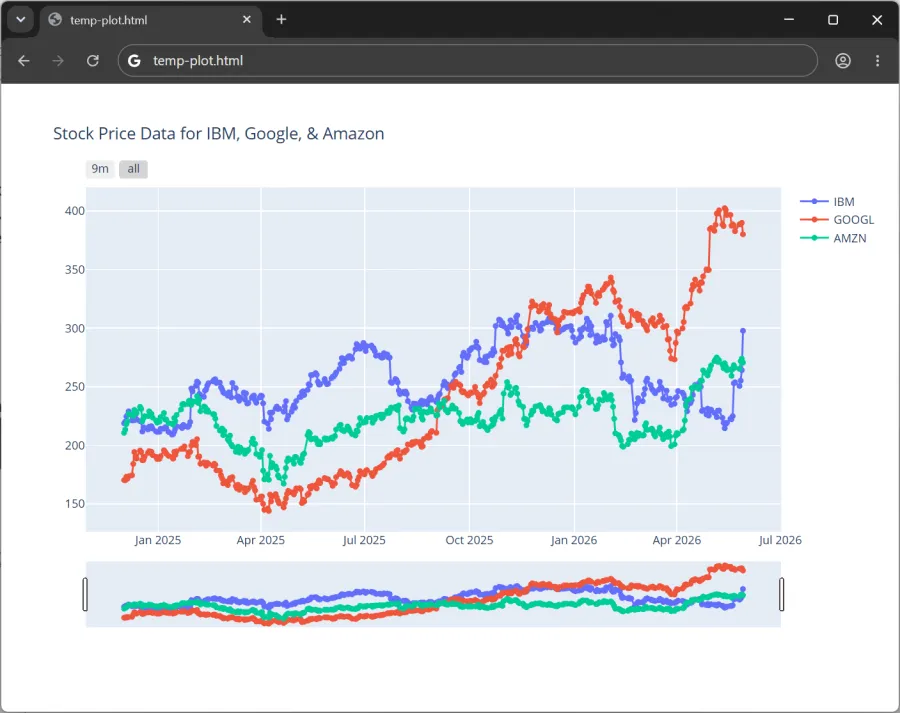Click the last IBM data point near 300
The height and width of the screenshot is (713, 900).
click(743, 331)
